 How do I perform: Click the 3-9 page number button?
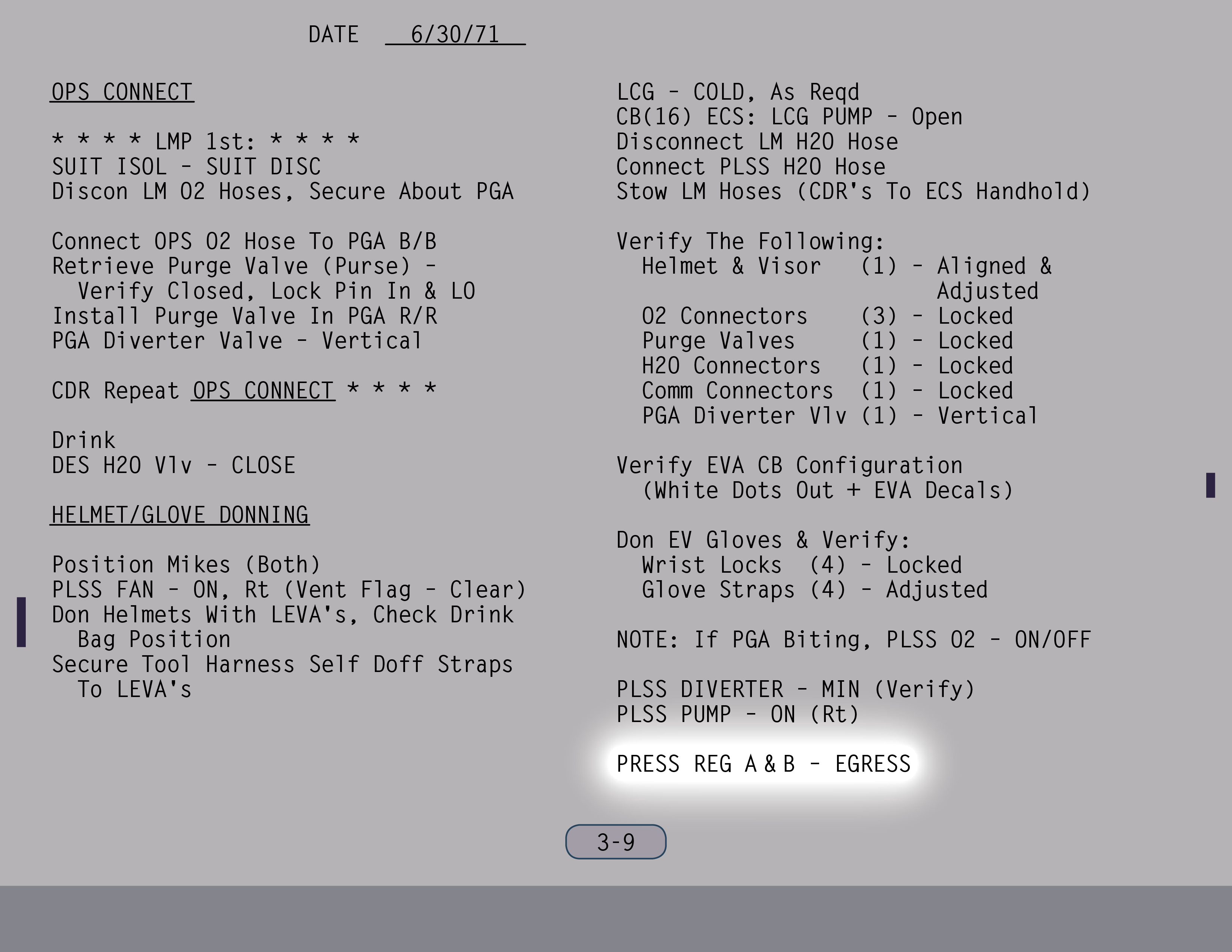pyautogui.click(x=615, y=841)
